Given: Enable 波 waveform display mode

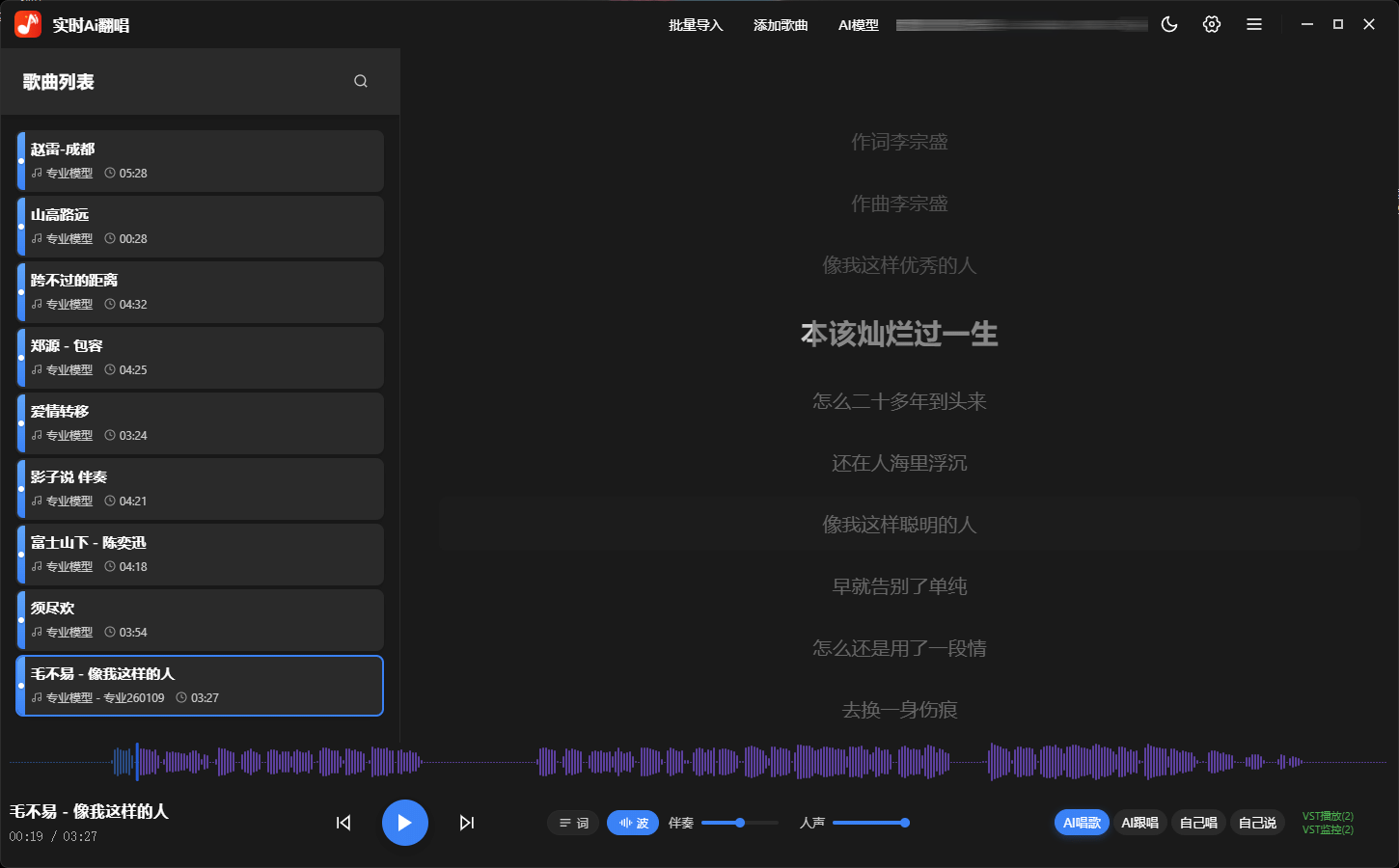Looking at the screenshot, I should (633, 822).
